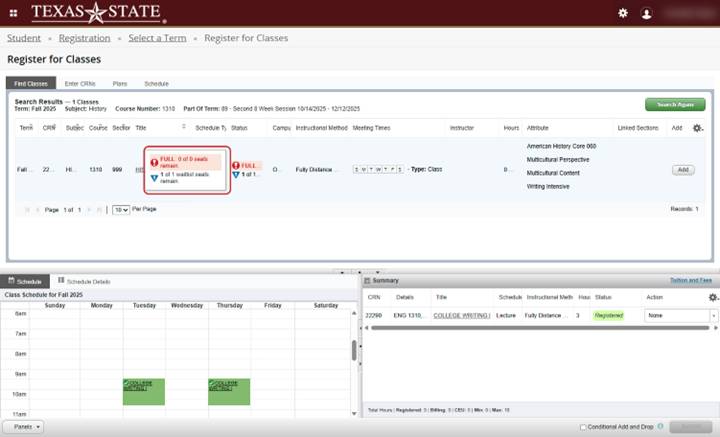720x437 pixels.
Task: Click the Title column sort arrows
Action: pos(183,128)
